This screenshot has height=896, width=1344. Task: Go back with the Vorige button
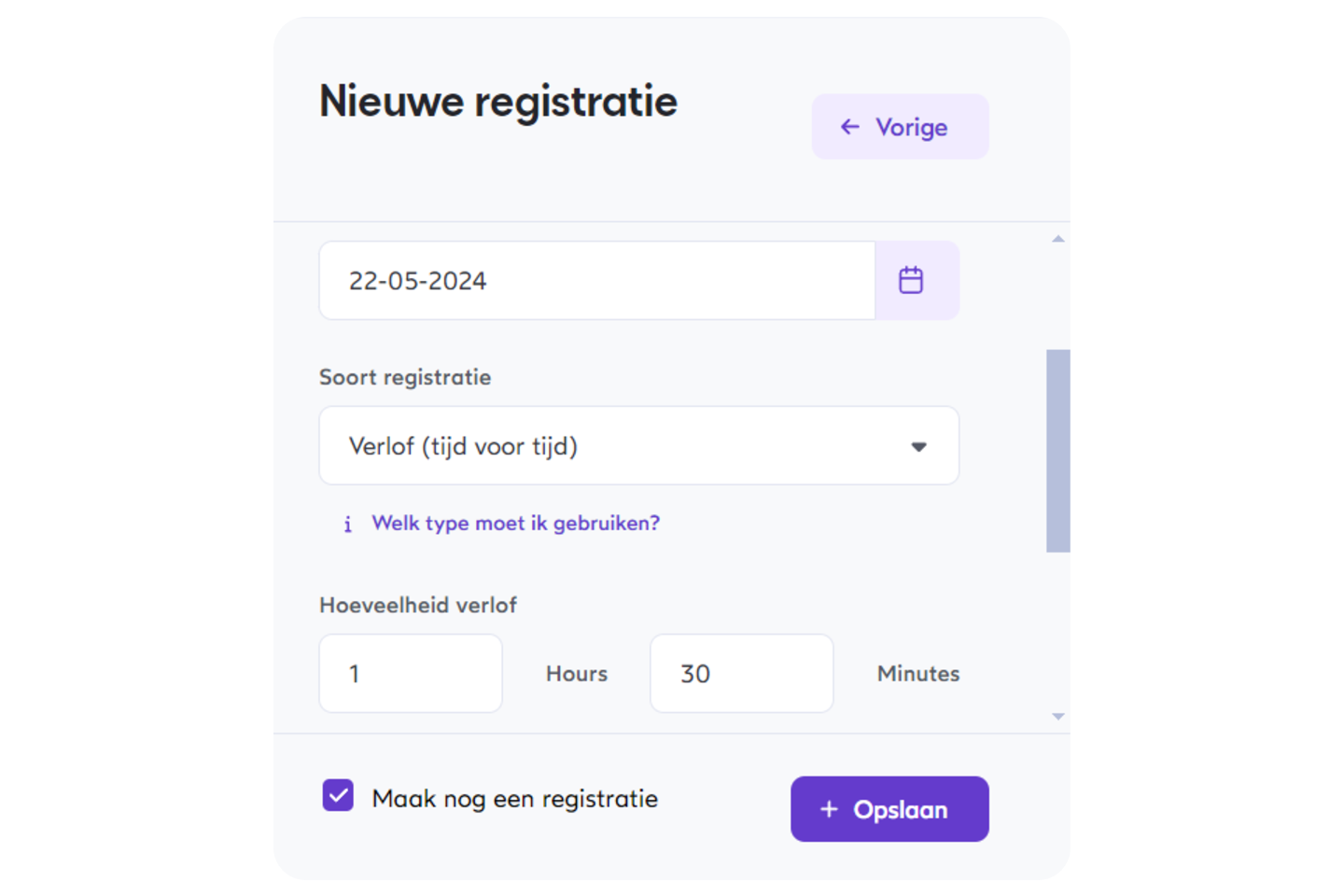tap(900, 127)
